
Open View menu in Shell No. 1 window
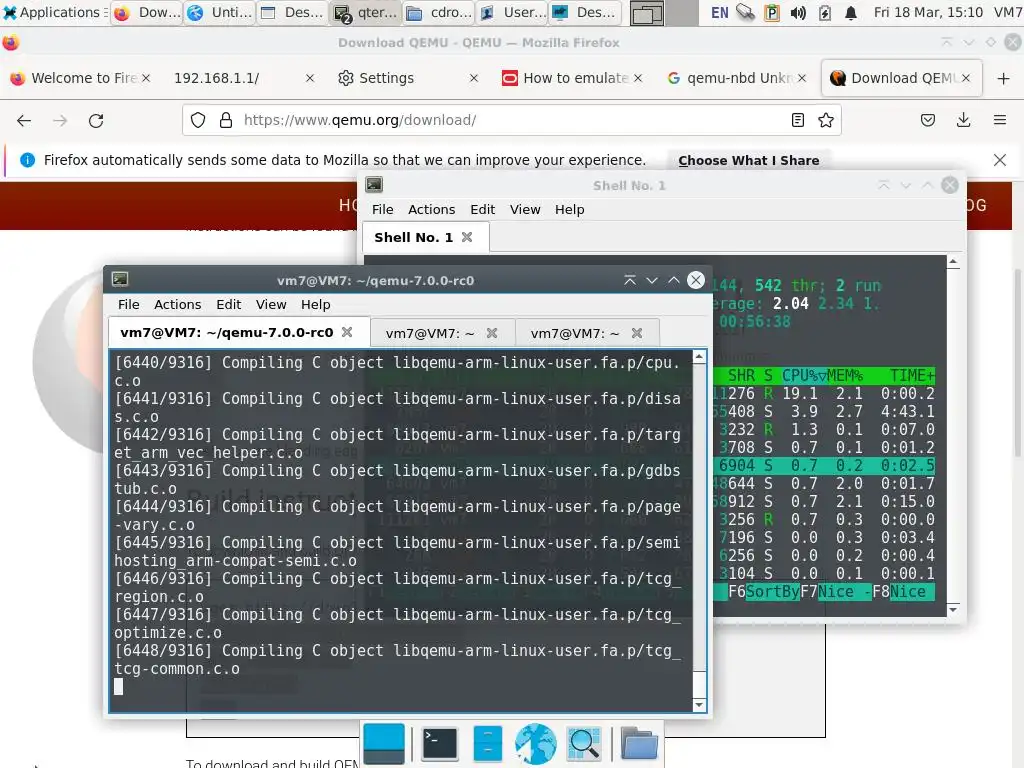point(525,210)
